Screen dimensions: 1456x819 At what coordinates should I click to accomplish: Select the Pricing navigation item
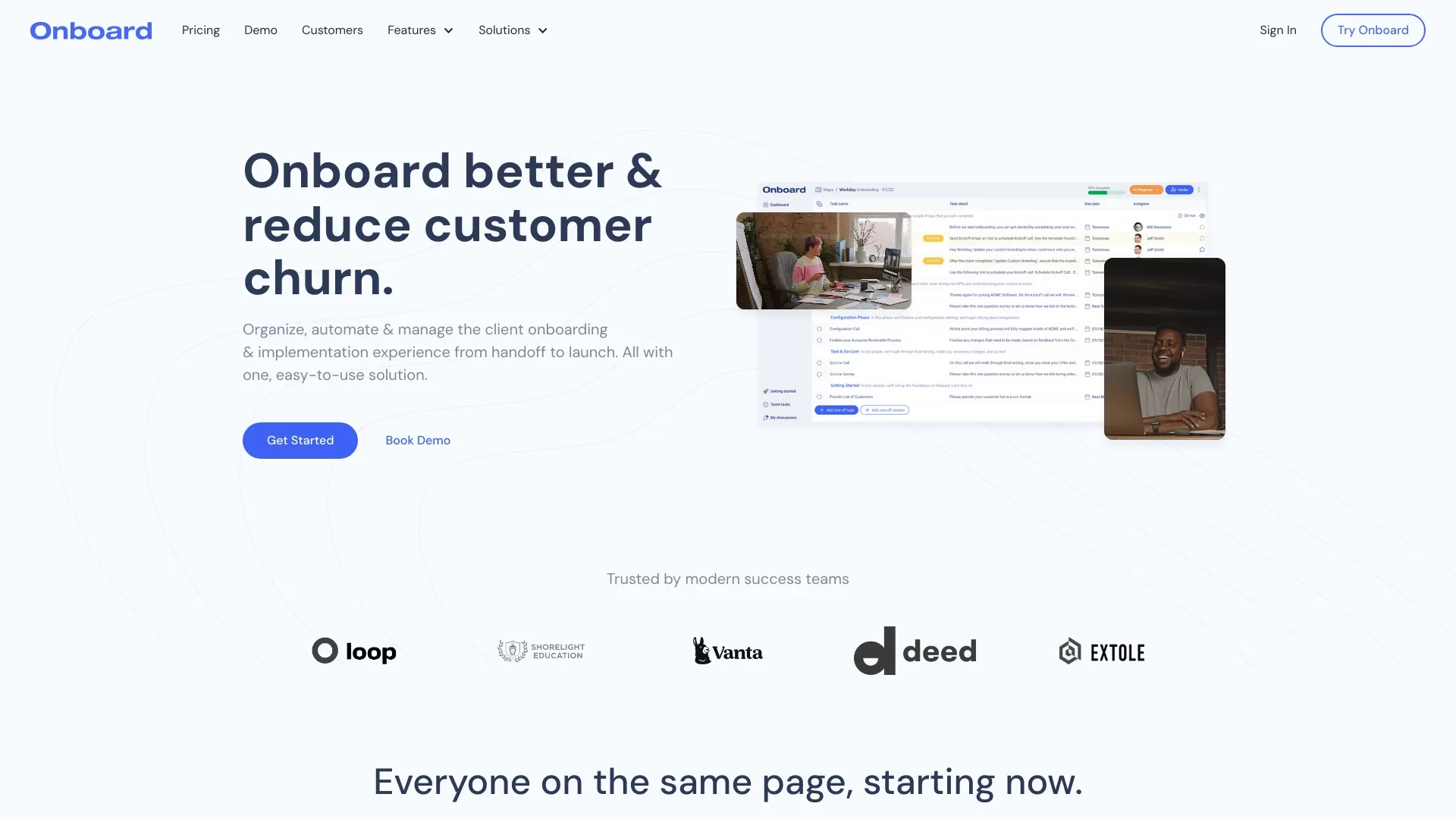click(200, 30)
